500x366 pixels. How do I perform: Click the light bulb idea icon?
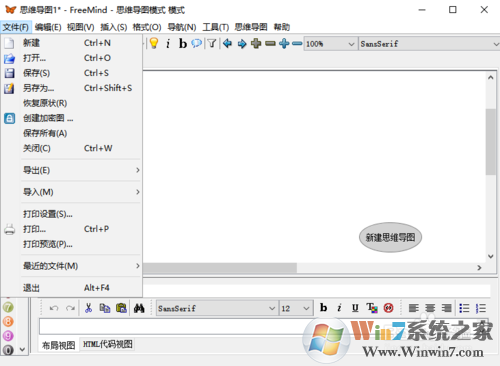point(154,43)
